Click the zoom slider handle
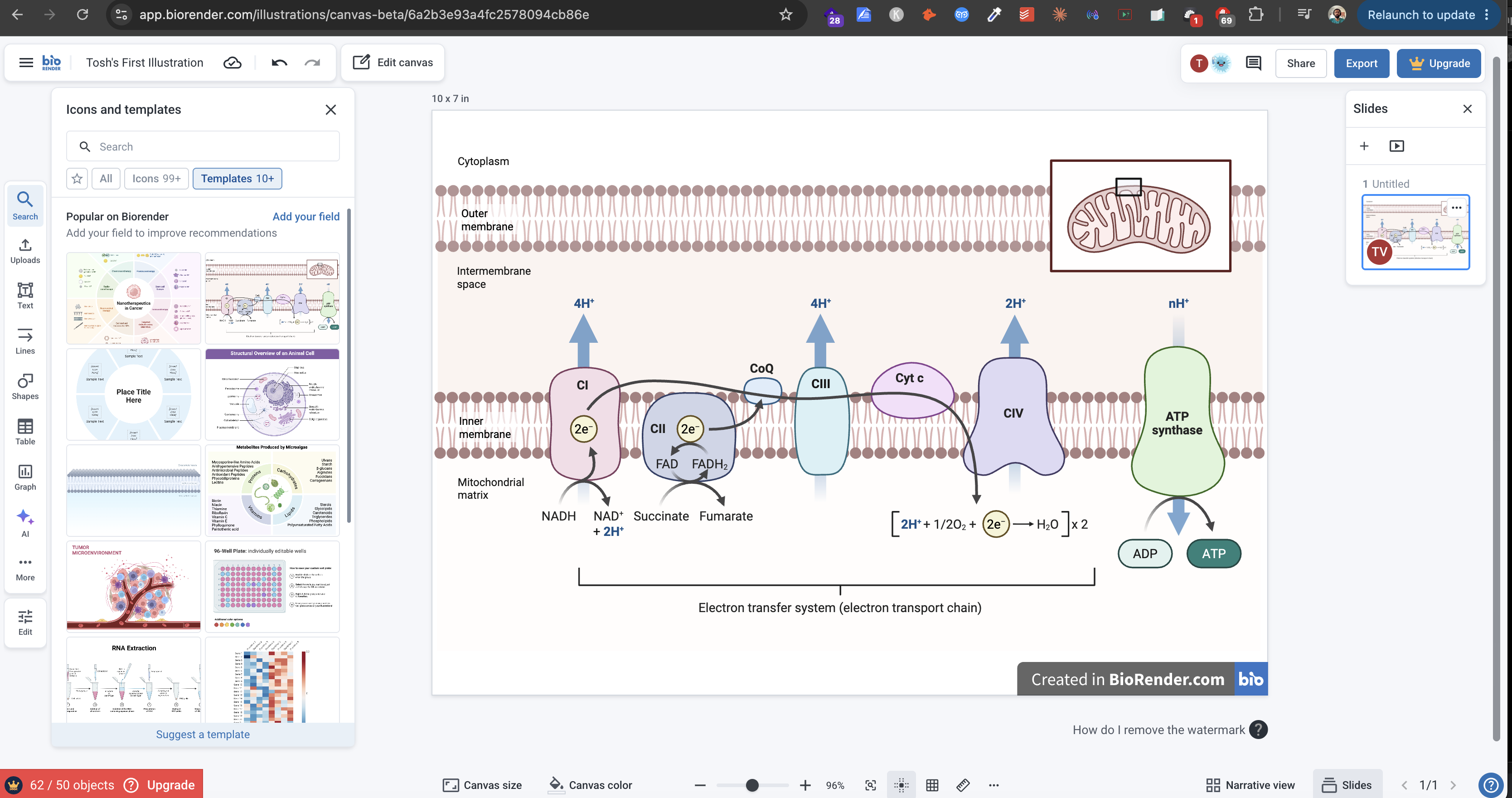1512x798 pixels. pyautogui.click(x=752, y=785)
